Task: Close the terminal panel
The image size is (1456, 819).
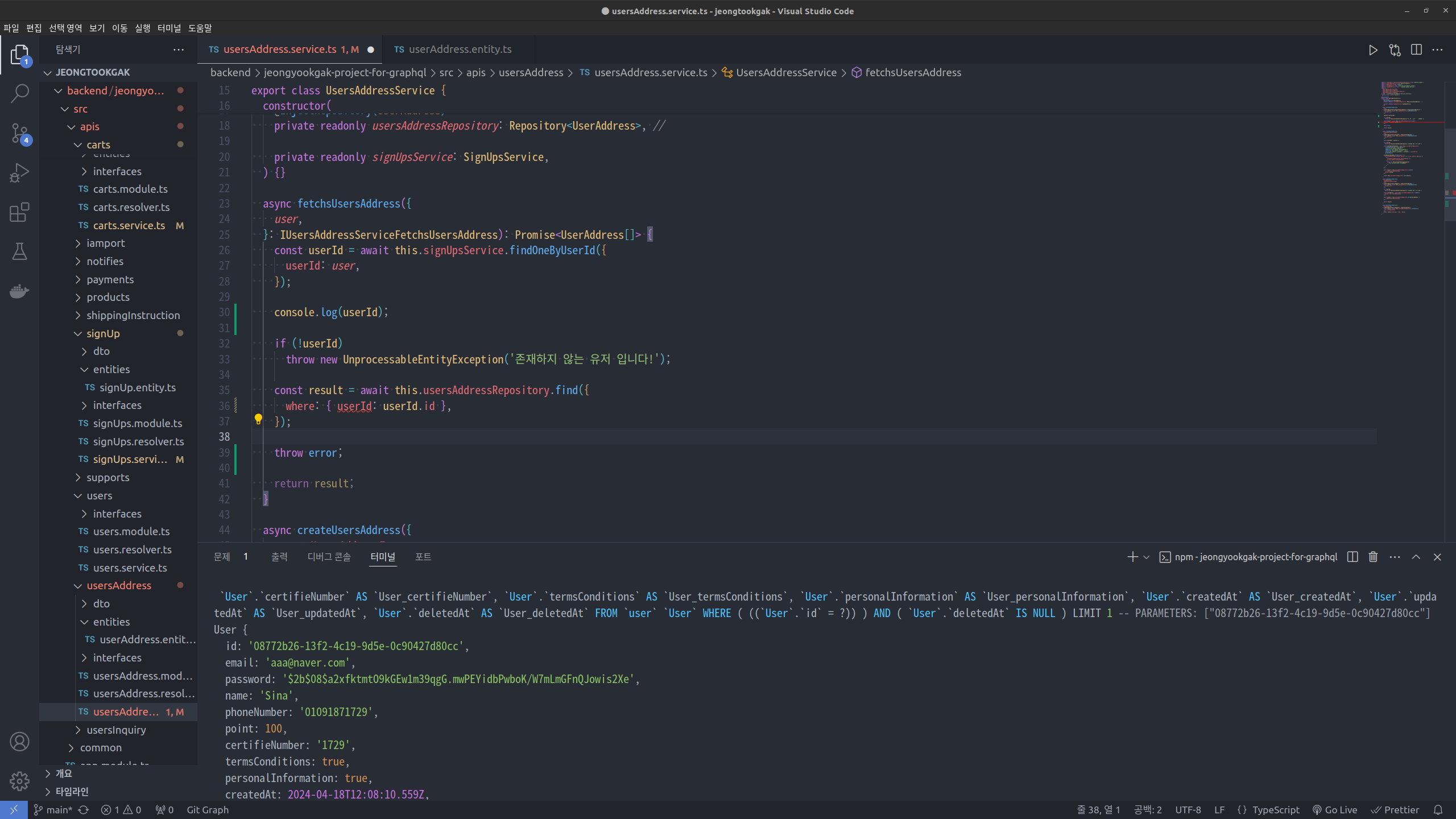Action: [1437, 557]
